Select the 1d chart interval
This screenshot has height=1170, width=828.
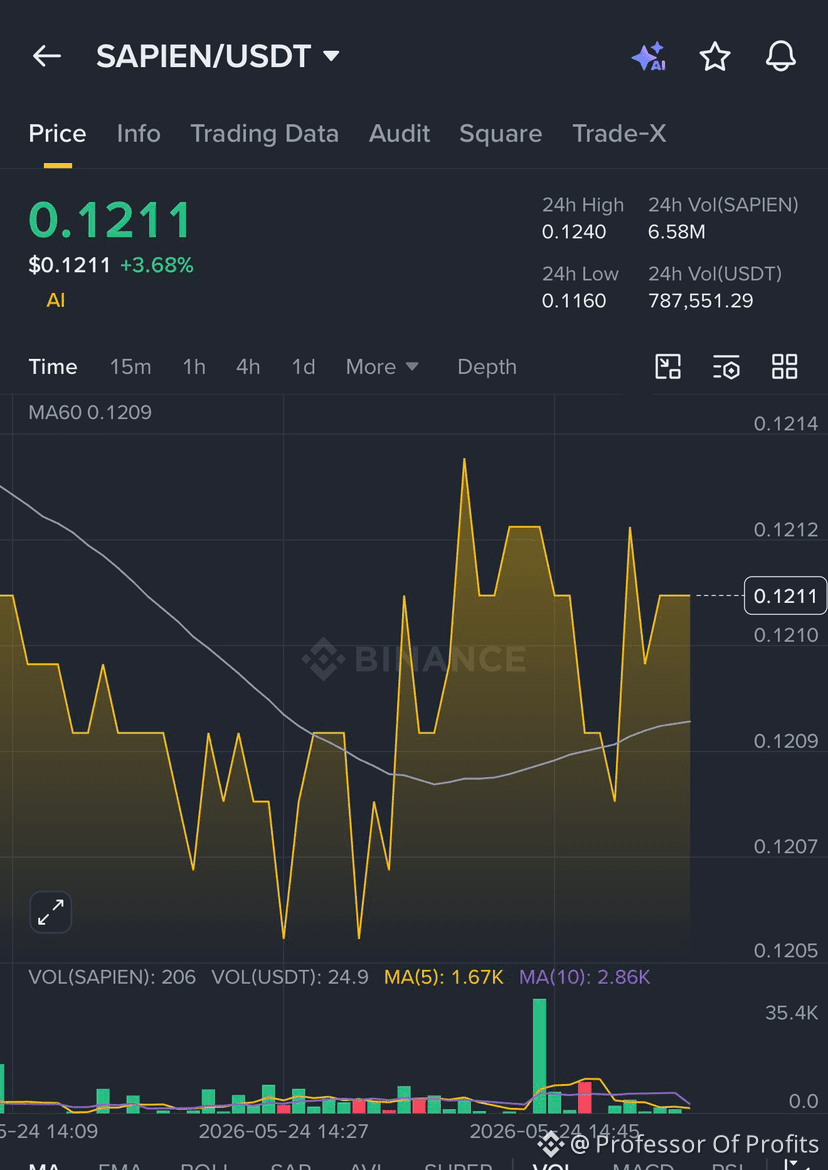(304, 367)
